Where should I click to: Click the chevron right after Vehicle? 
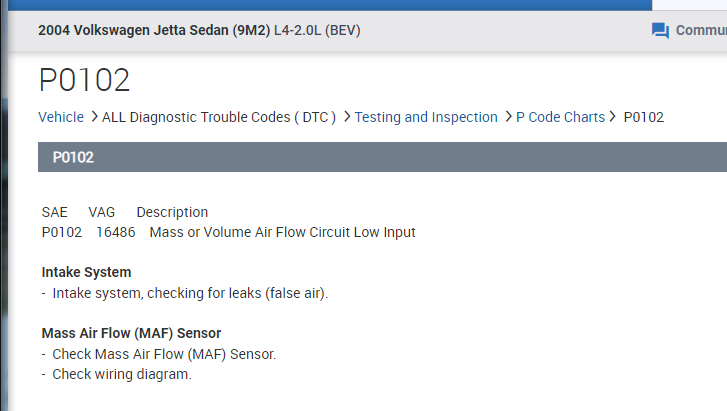(94, 117)
